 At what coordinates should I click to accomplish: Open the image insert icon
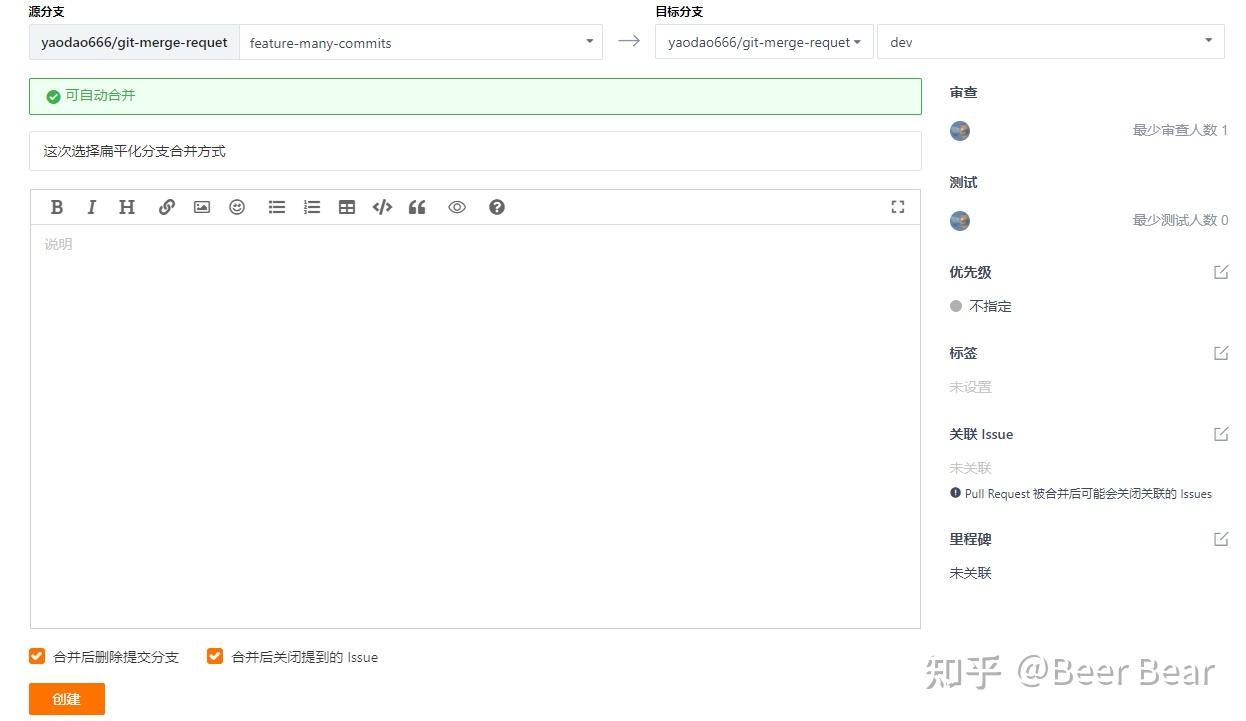[201, 207]
